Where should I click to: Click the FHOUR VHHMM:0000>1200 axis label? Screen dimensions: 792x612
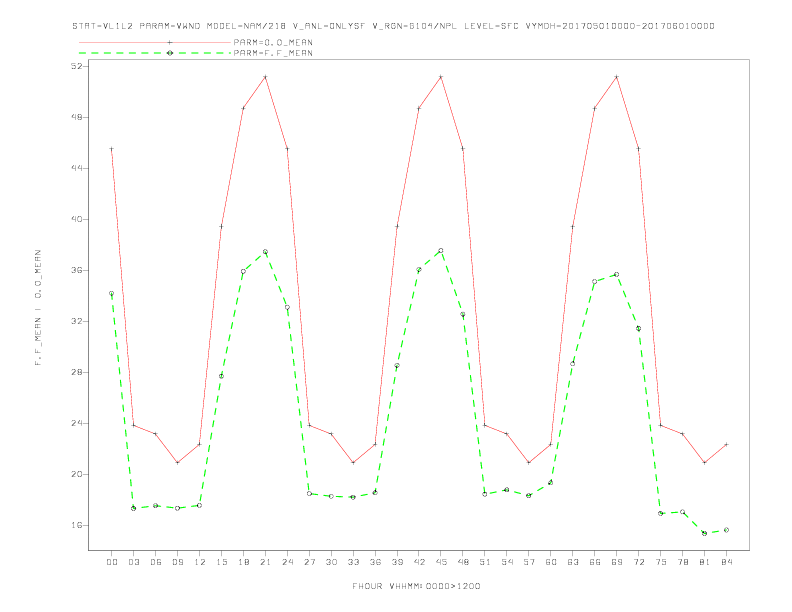(416, 586)
